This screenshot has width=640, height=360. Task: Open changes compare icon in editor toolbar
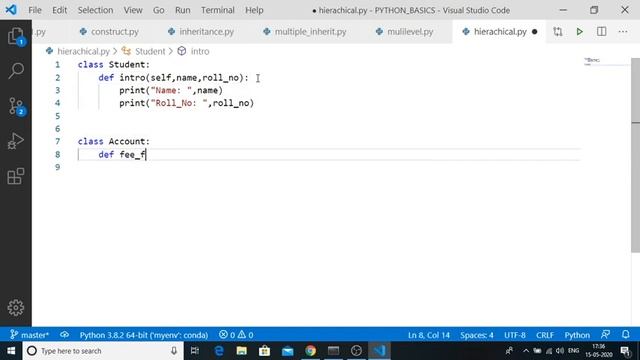click(558, 31)
